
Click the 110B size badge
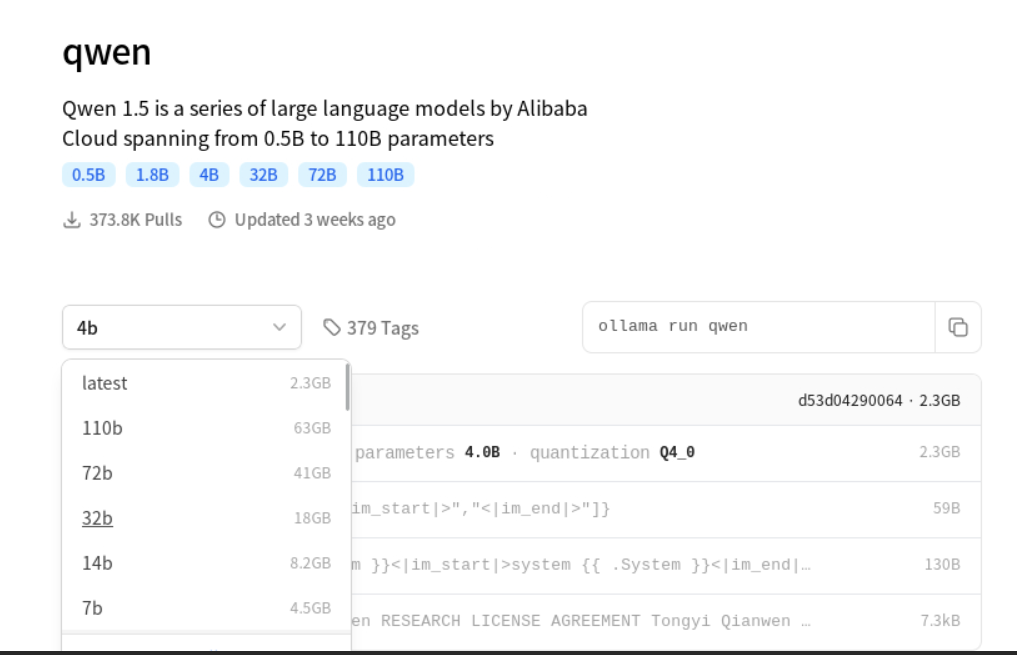(x=385, y=175)
